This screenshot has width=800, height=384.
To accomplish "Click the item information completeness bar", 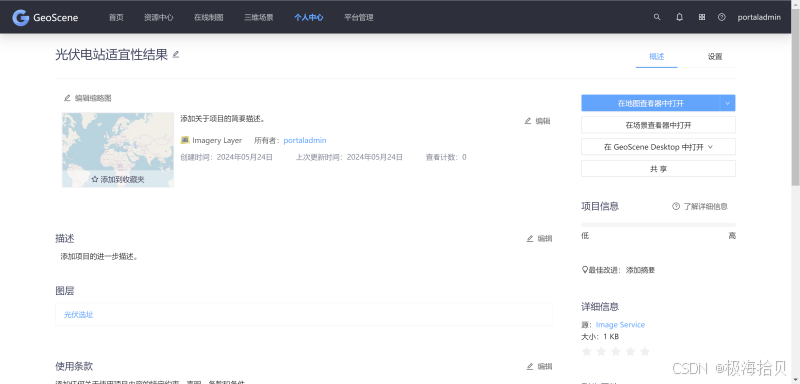I will click(x=658, y=224).
